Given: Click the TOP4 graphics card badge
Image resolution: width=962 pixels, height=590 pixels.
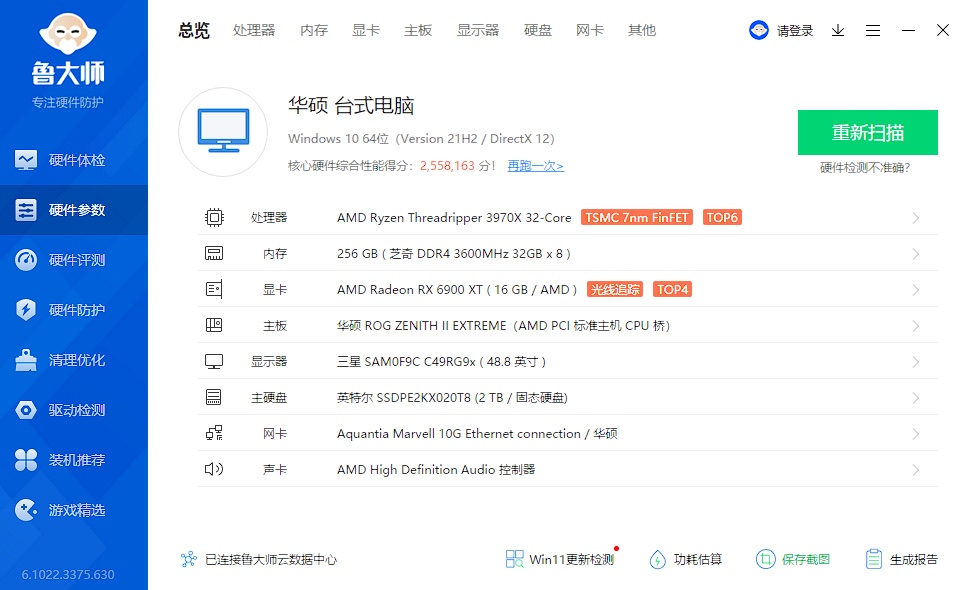Looking at the screenshot, I should coord(672,289).
